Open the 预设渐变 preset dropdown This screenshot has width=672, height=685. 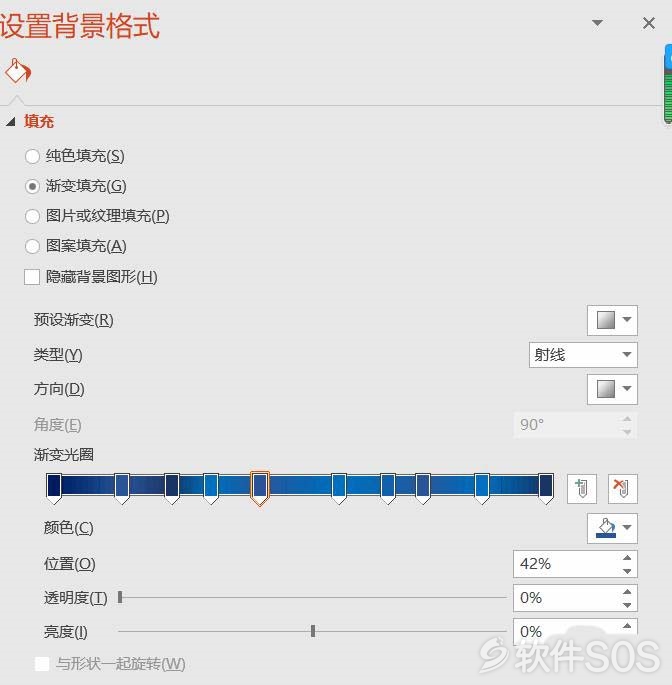[x=612, y=320]
